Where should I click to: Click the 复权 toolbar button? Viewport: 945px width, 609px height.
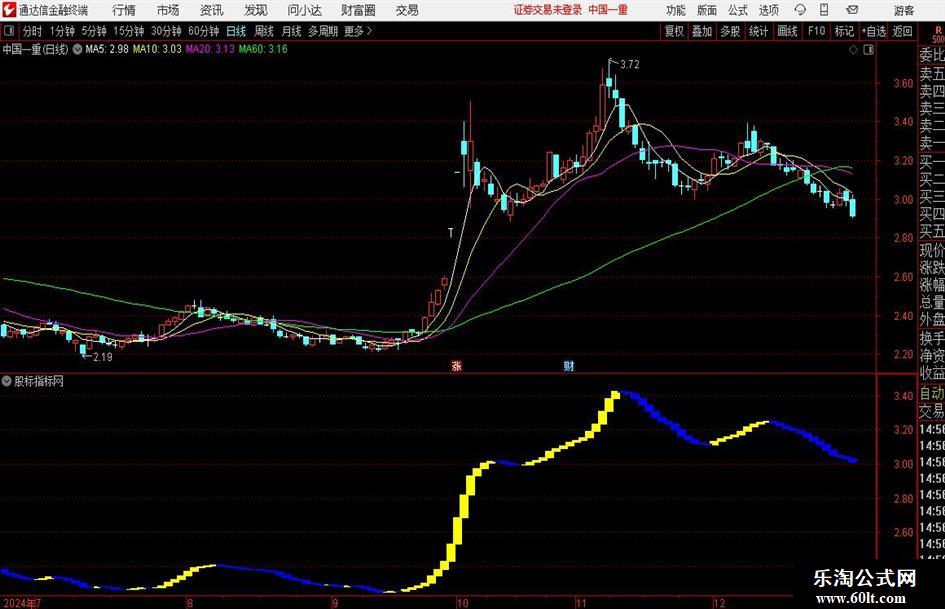674,31
